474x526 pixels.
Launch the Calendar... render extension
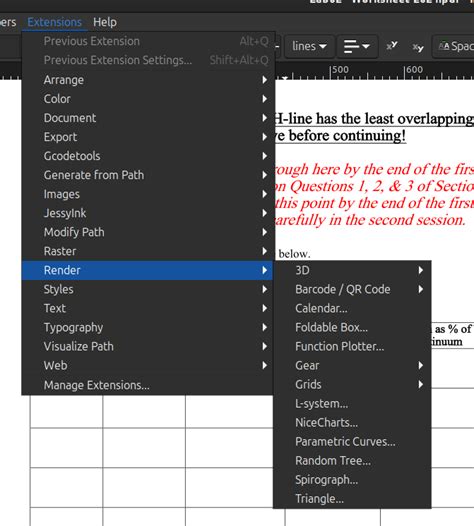point(352,308)
